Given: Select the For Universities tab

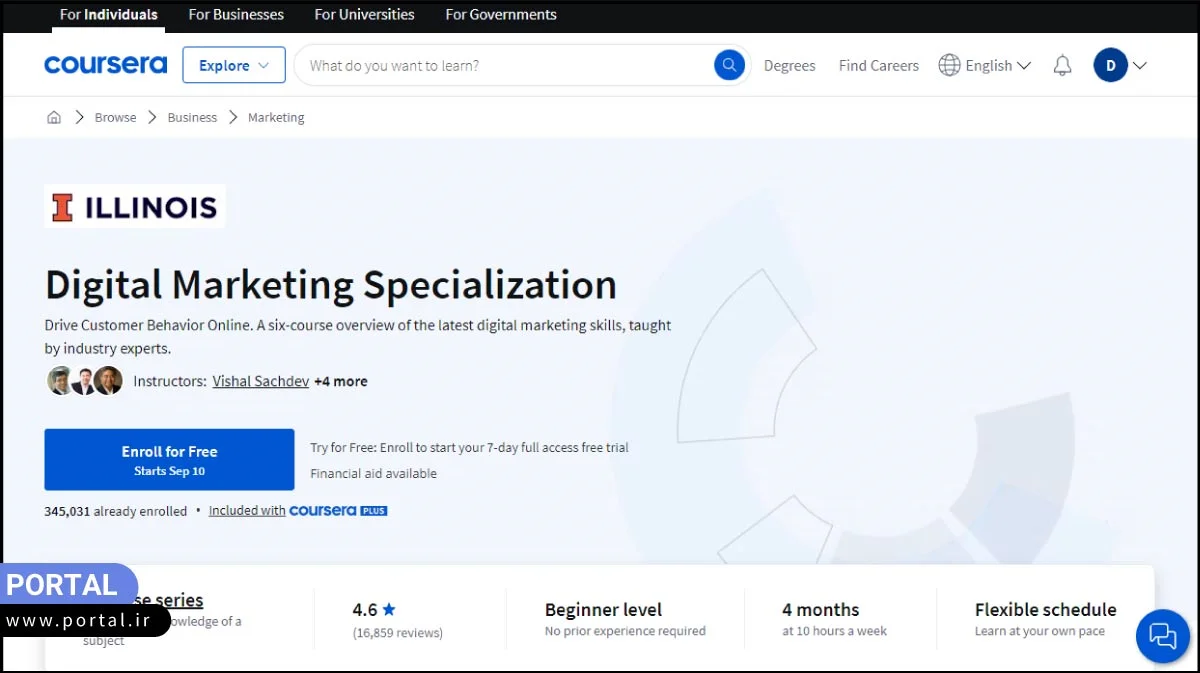Looking at the screenshot, I should coord(364,14).
